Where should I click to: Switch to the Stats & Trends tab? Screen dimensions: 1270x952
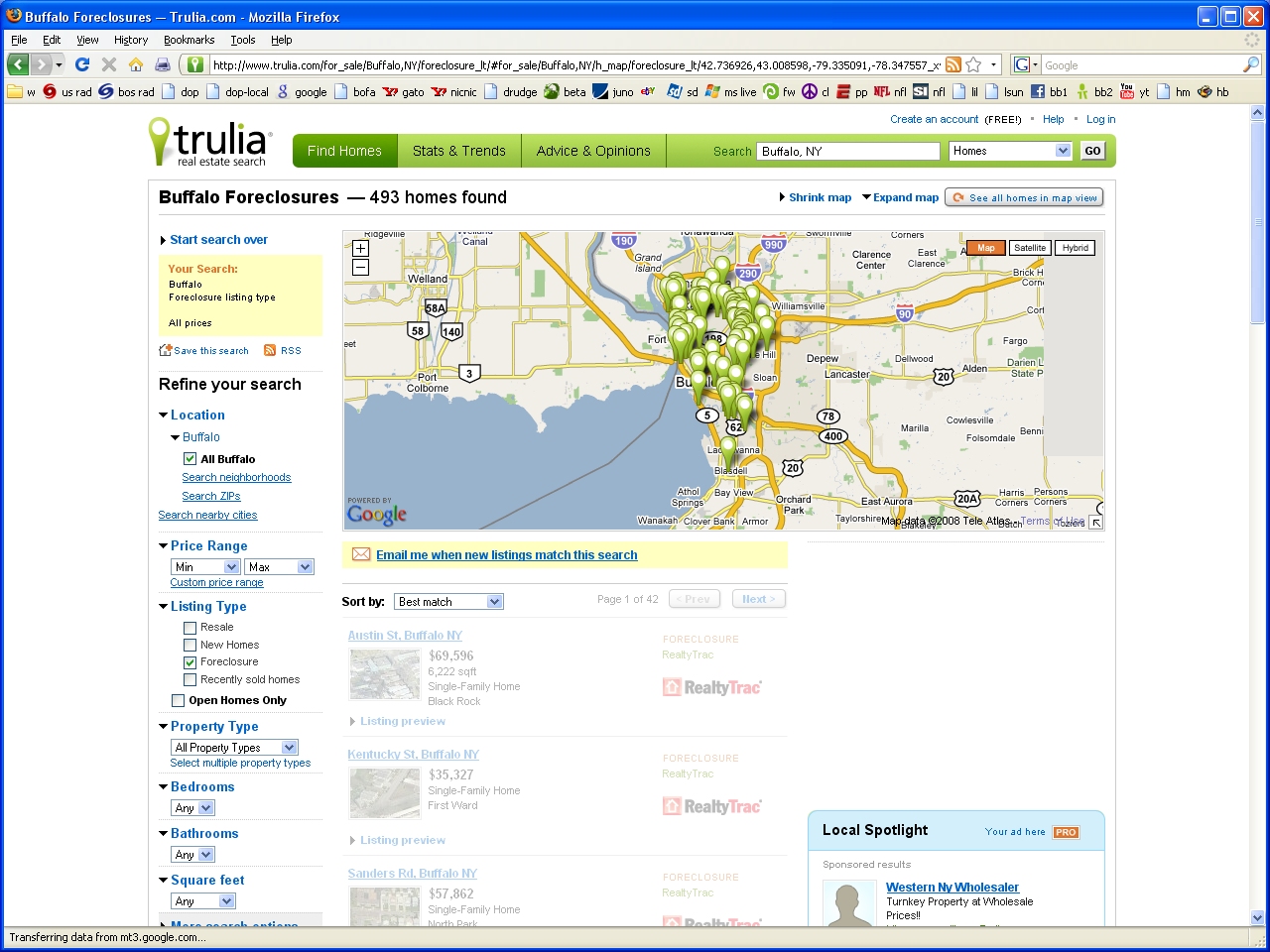click(x=458, y=151)
